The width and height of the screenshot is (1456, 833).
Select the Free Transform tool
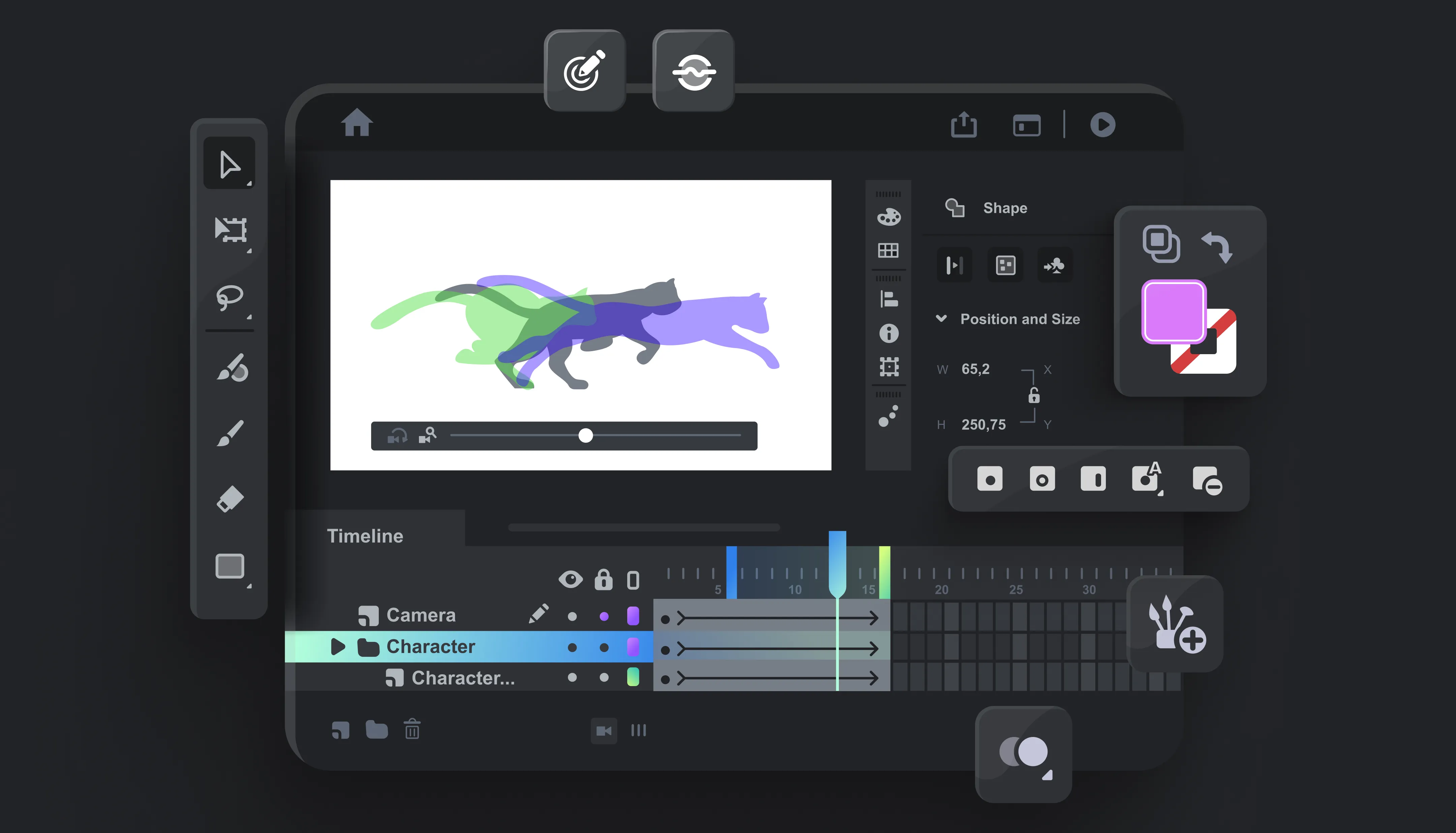(x=231, y=229)
